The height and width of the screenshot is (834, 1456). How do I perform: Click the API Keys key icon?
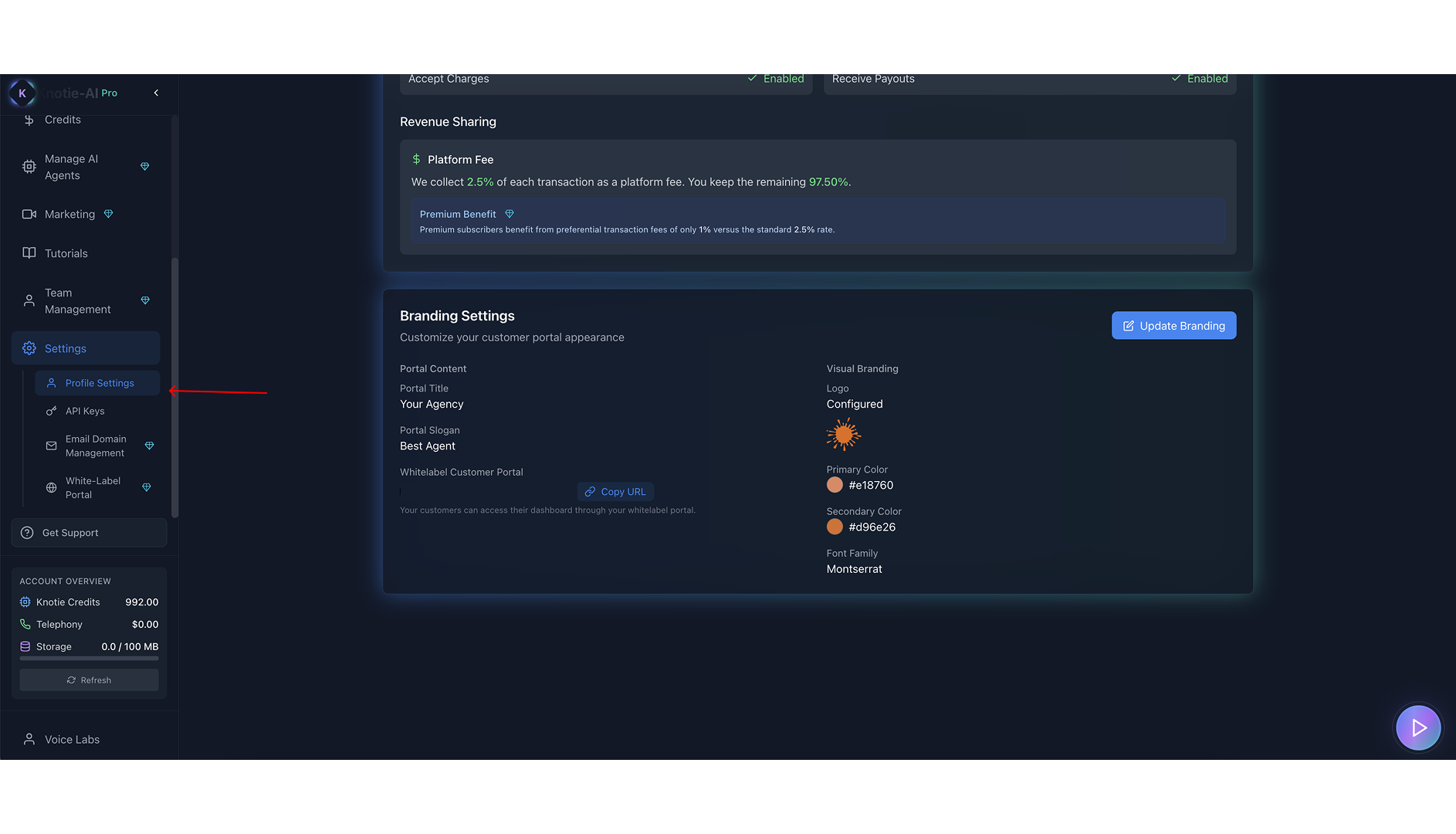tap(52, 411)
